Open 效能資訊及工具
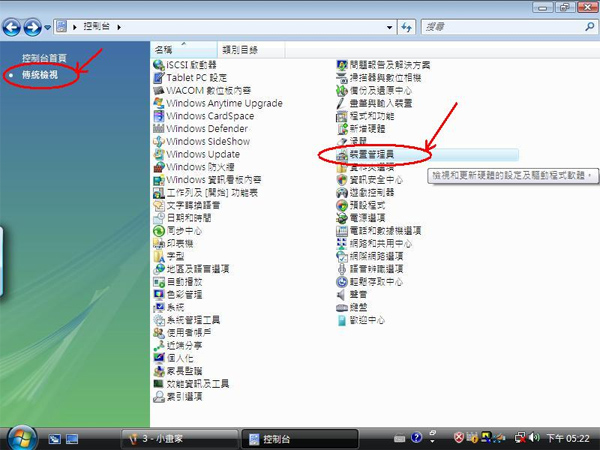The image size is (600, 450). pos(191,384)
